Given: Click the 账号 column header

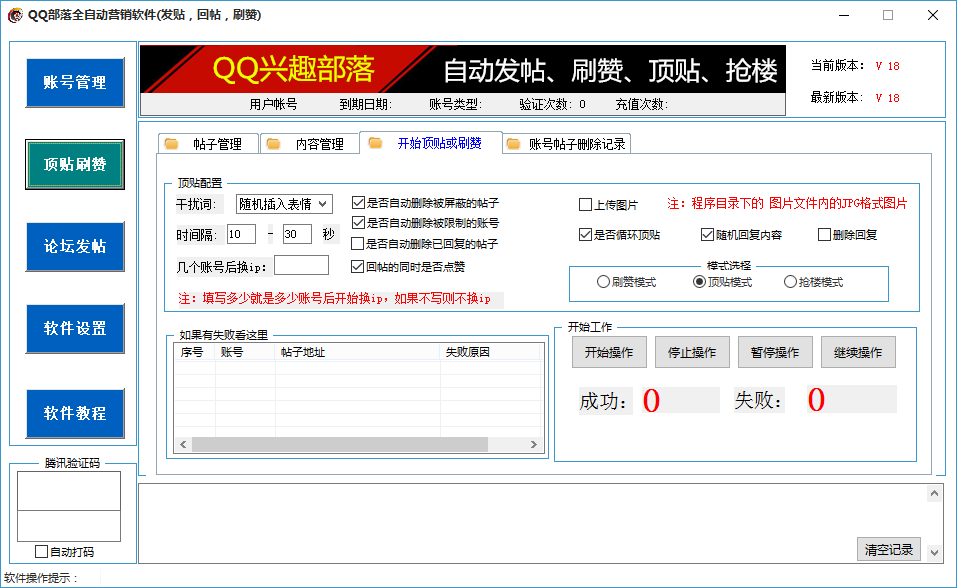Looking at the screenshot, I should point(245,352).
